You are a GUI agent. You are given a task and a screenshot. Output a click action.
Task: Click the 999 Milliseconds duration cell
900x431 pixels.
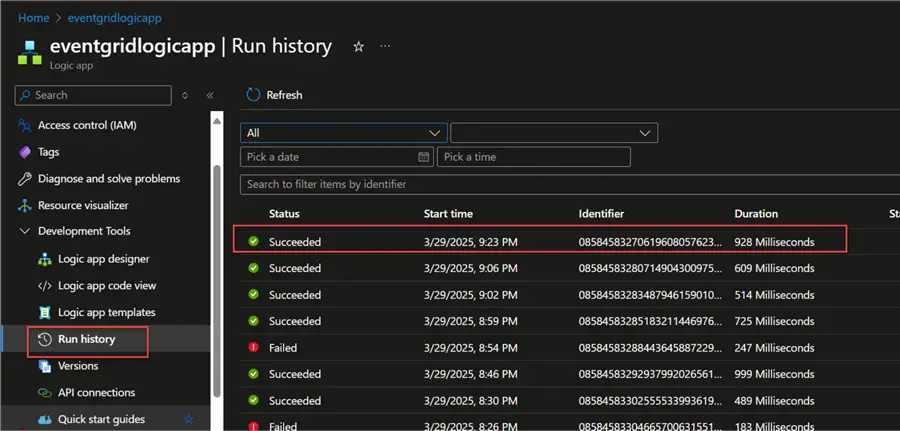774,374
